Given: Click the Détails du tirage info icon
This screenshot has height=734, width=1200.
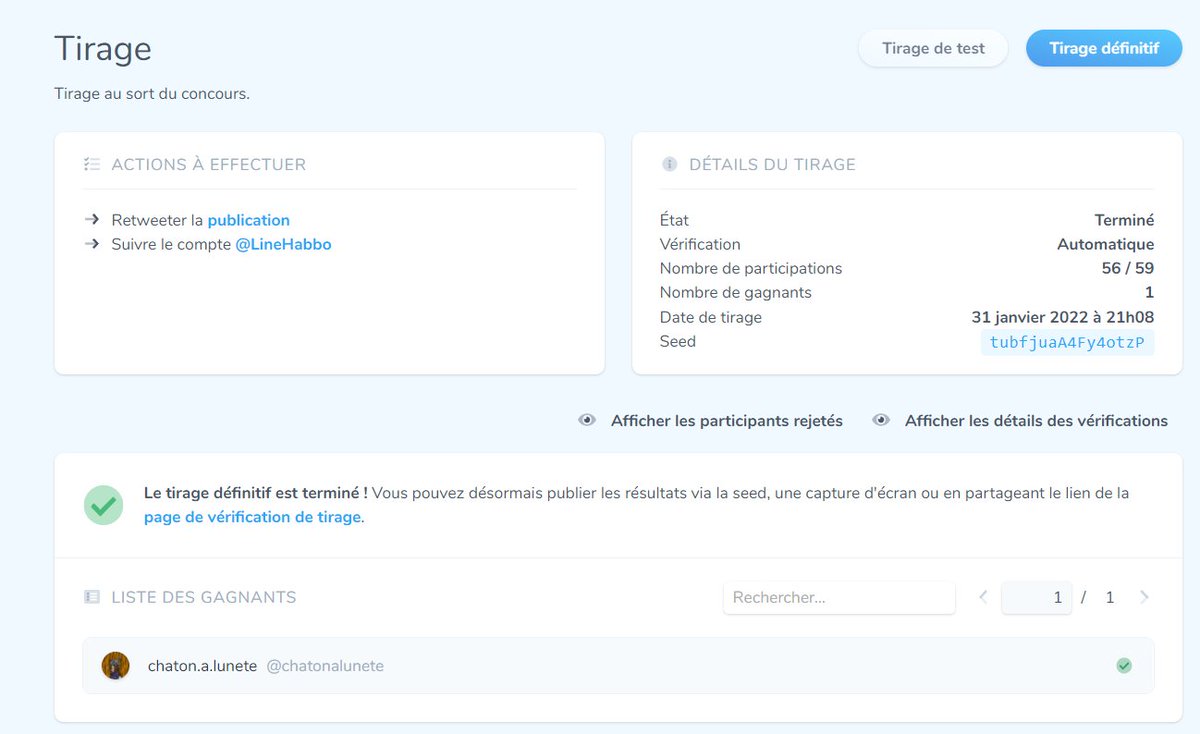Looking at the screenshot, I should [669, 164].
